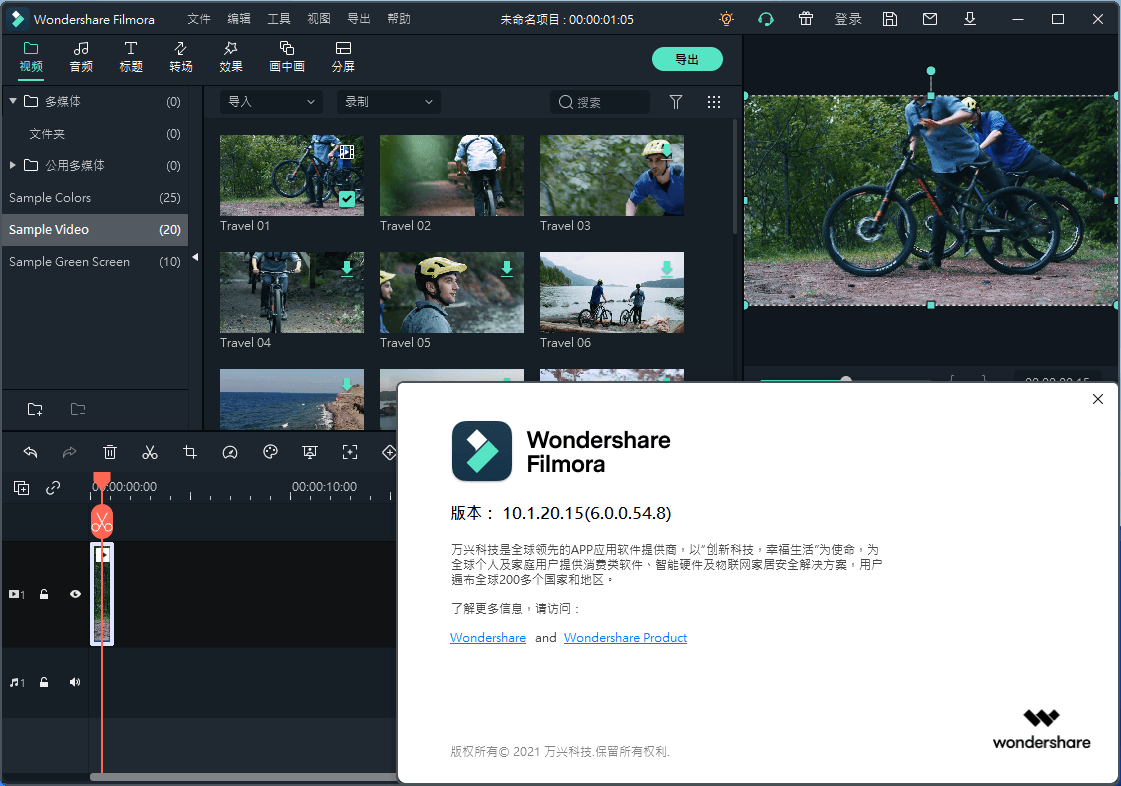Open the speed gauge icon
Image resolution: width=1121 pixels, height=786 pixels.
[x=229, y=452]
